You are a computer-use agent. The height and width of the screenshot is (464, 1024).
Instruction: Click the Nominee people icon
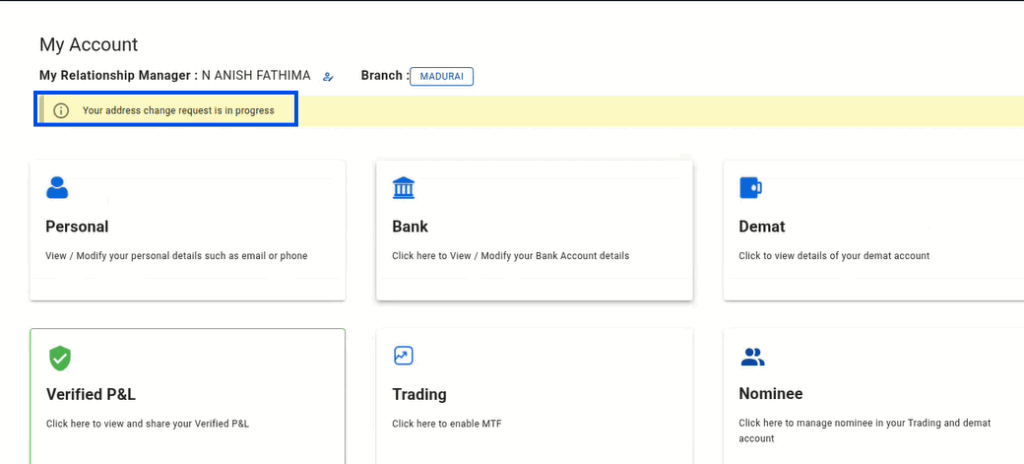[752, 357]
